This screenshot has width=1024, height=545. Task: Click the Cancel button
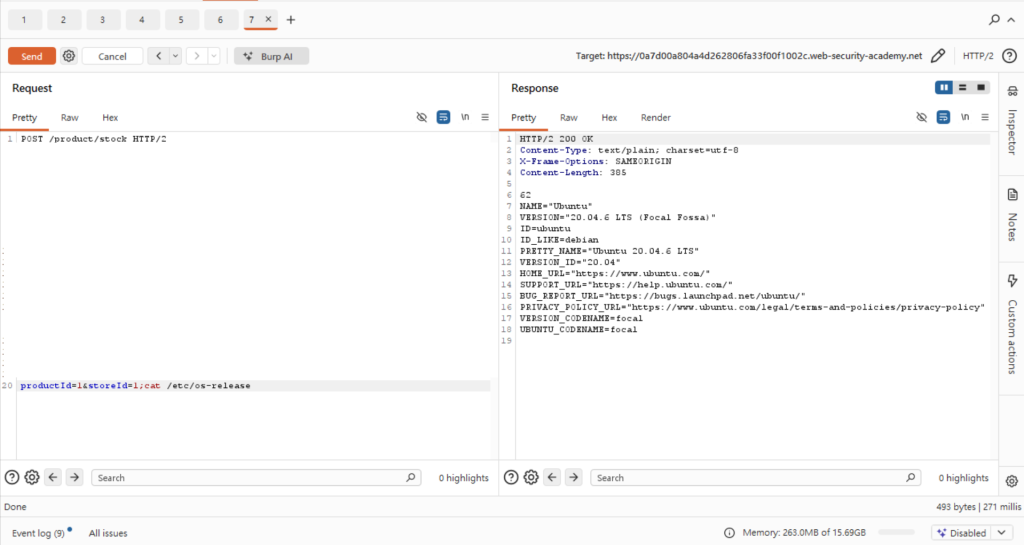point(112,56)
